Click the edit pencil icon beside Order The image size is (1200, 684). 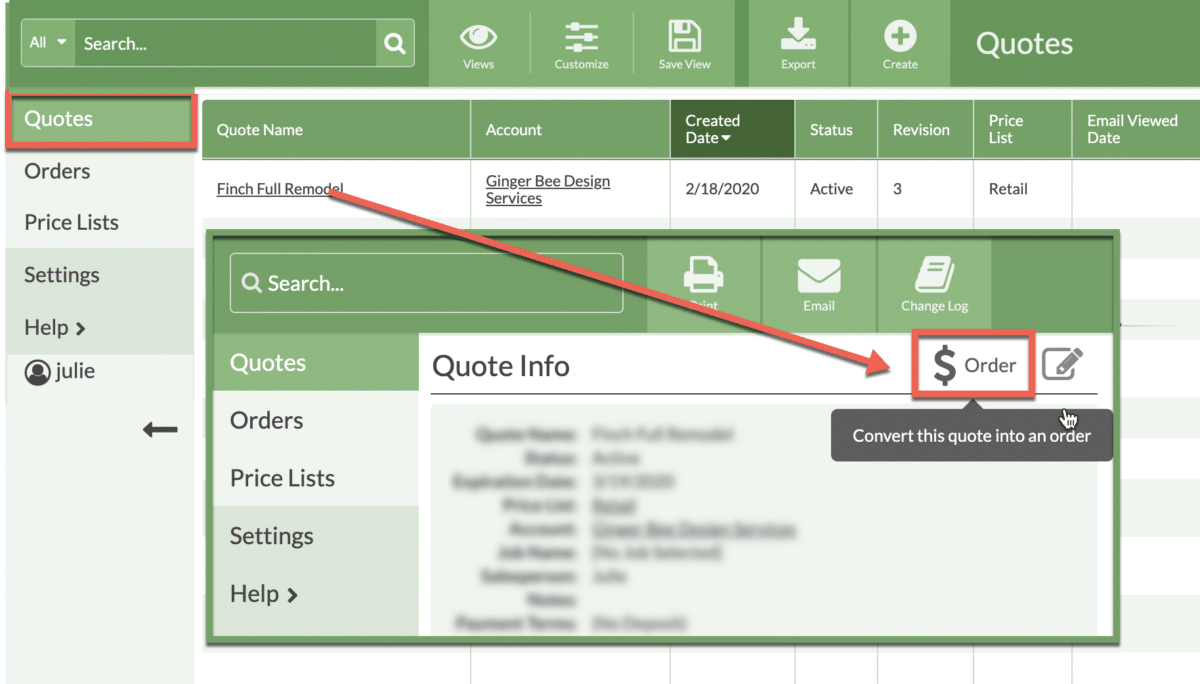point(1062,365)
